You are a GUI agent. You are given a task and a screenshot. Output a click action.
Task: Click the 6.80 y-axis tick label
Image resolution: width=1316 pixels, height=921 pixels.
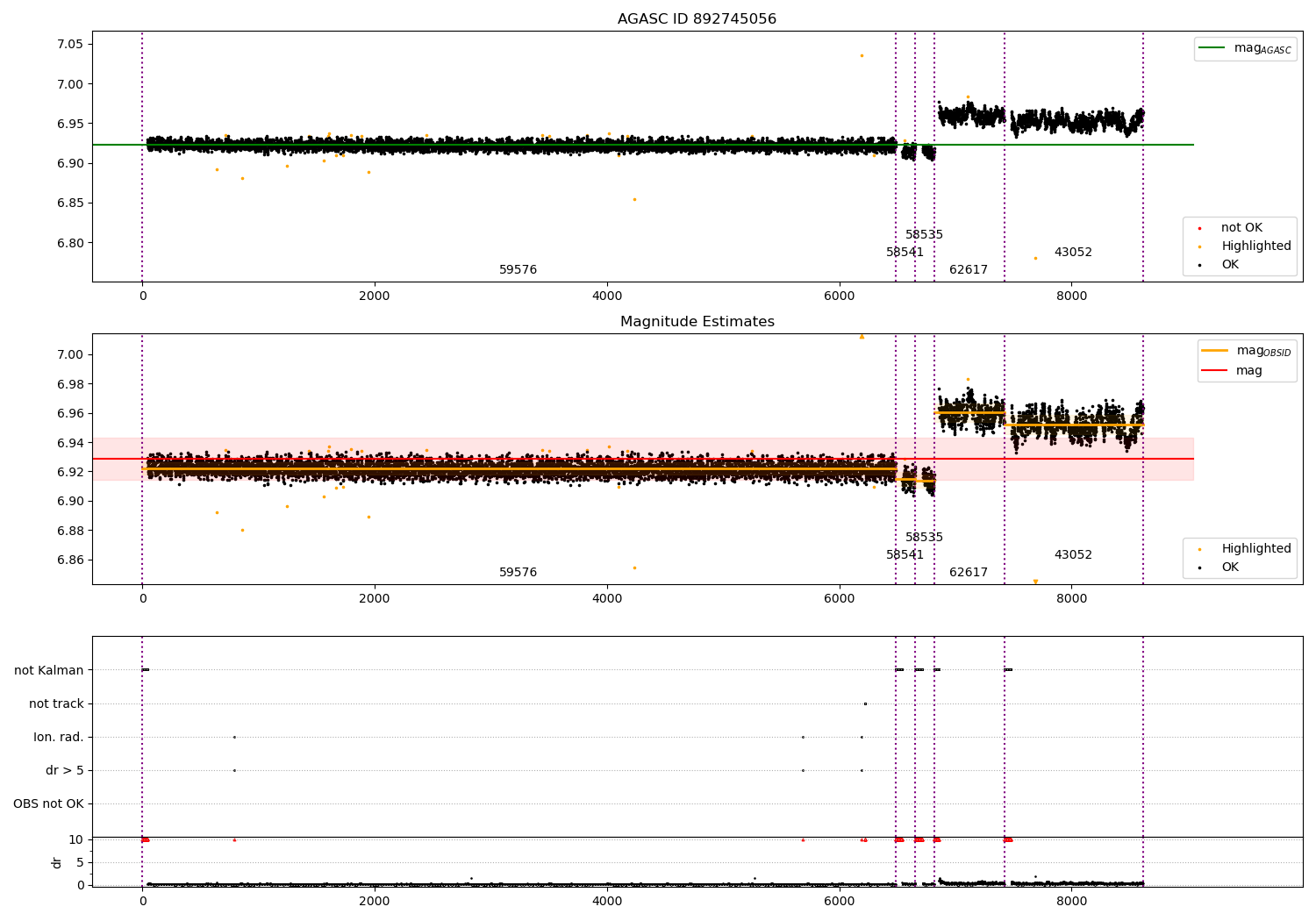click(69, 243)
